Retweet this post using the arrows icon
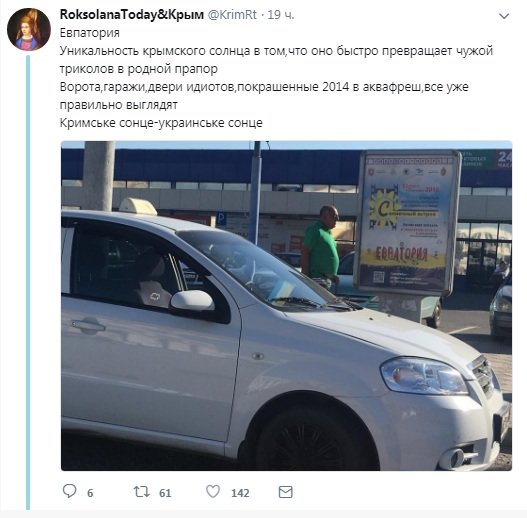Screen dimensions: 527x518 click(x=141, y=492)
